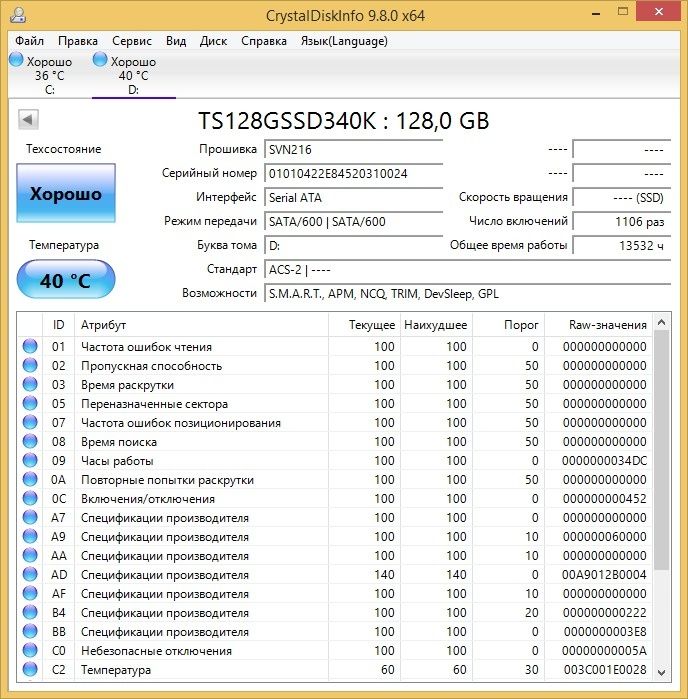This screenshot has height=699, width=688.
Task: Click the total working time 13532 ч
Action: point(622,246)
